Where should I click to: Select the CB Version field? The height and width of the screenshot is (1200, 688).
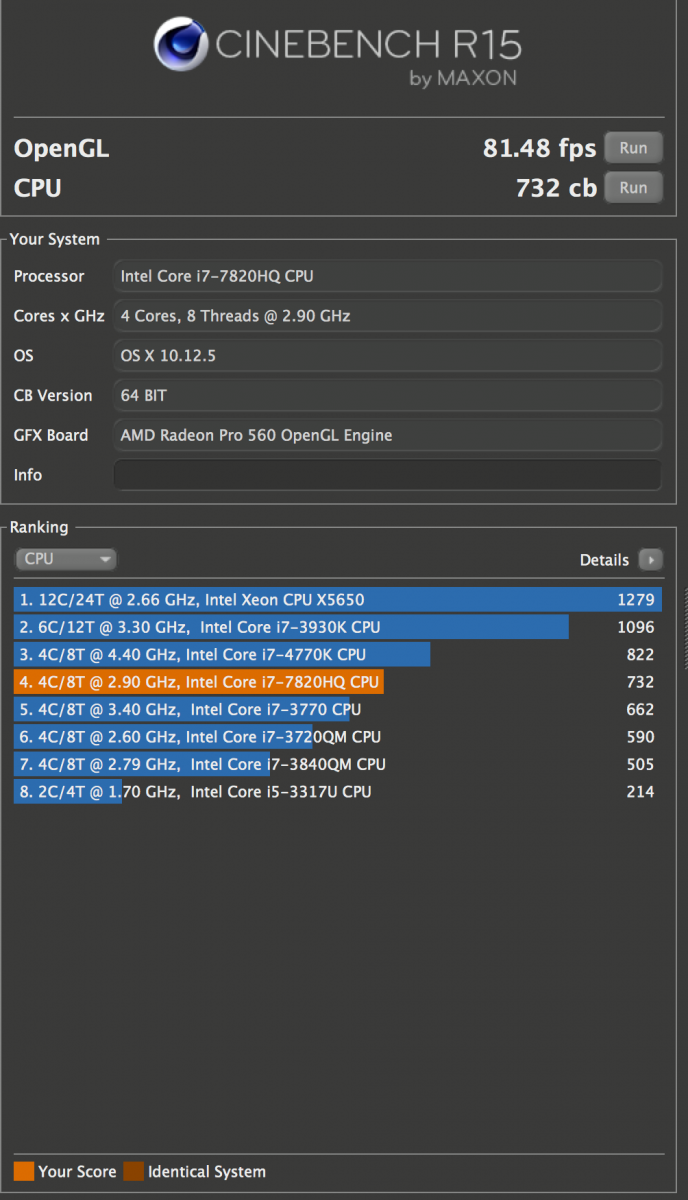coord(387,395)
